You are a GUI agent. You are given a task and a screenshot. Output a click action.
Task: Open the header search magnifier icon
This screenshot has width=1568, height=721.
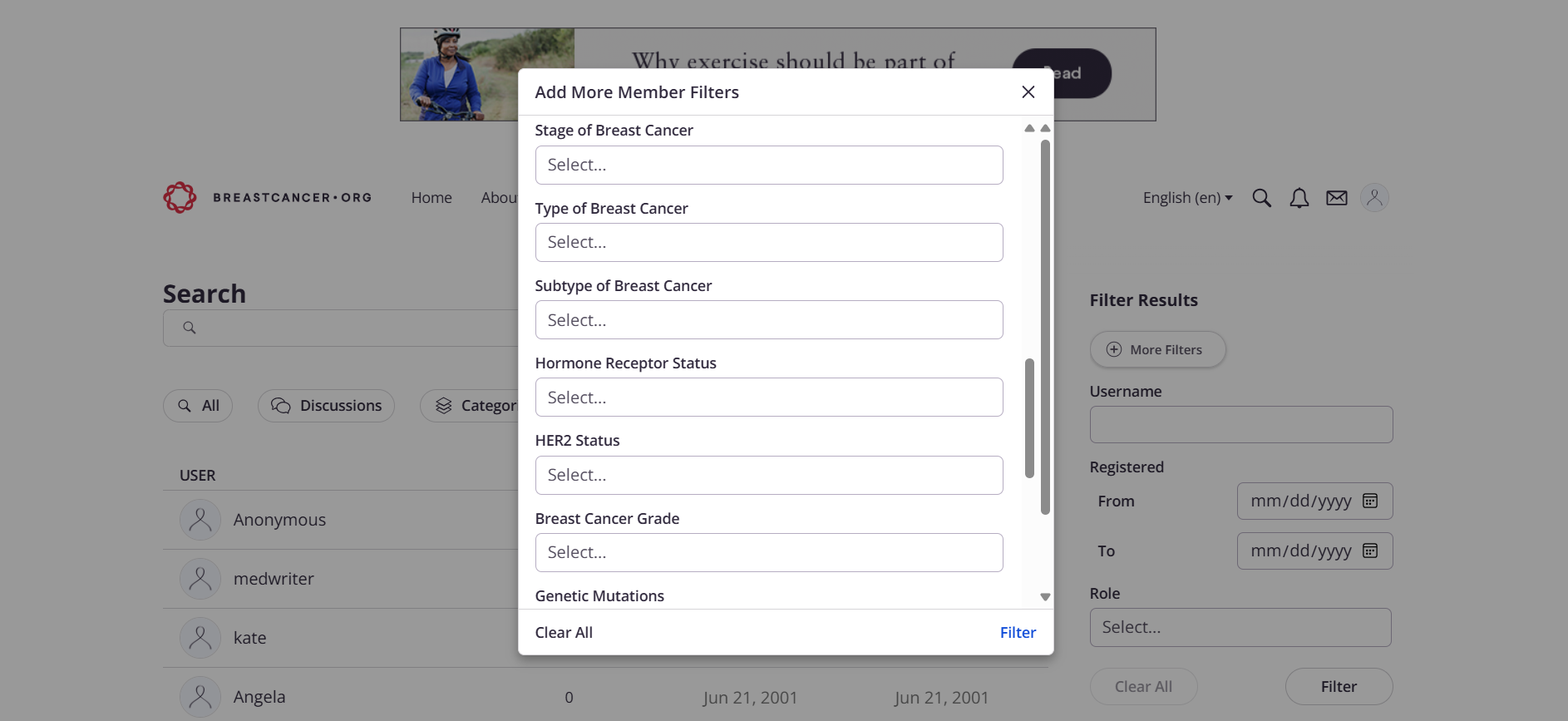[1261, 198]
